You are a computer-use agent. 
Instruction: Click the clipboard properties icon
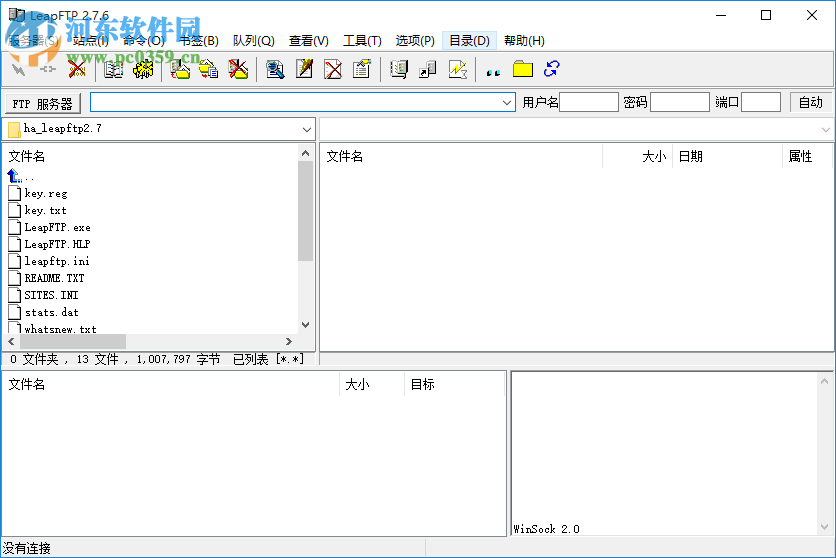pos(362,69)
